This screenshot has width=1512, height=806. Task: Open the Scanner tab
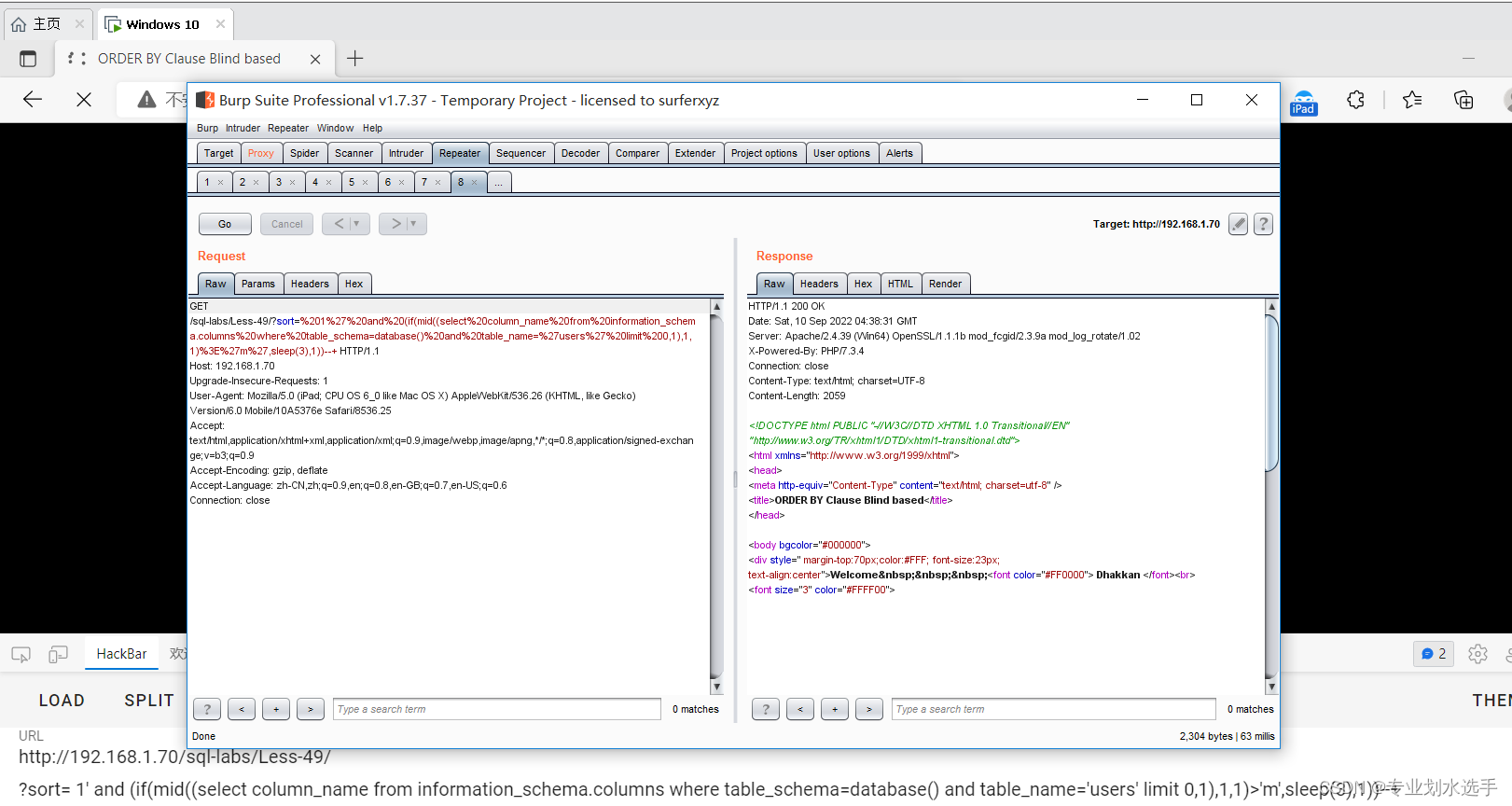pos(354,153)
